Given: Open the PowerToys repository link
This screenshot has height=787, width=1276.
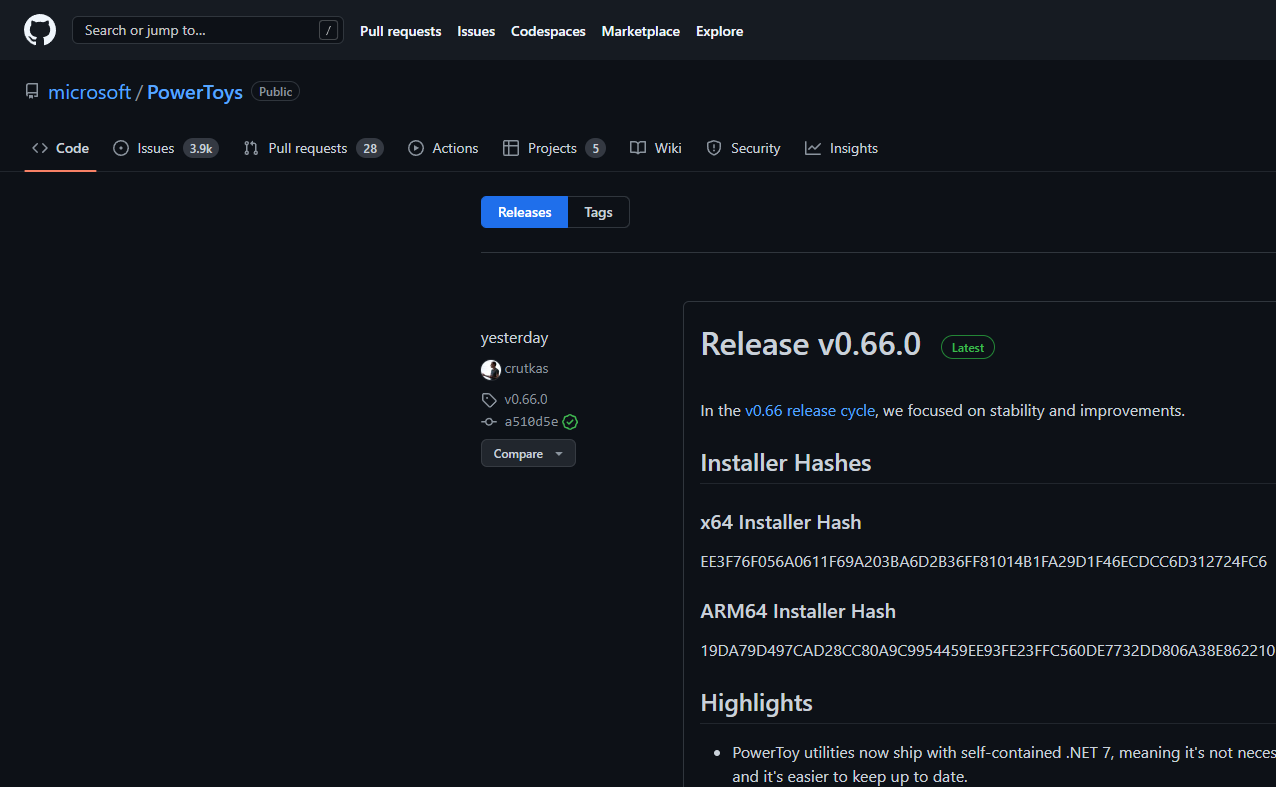Looking at the screenshot, I should (x=195, y=92).
